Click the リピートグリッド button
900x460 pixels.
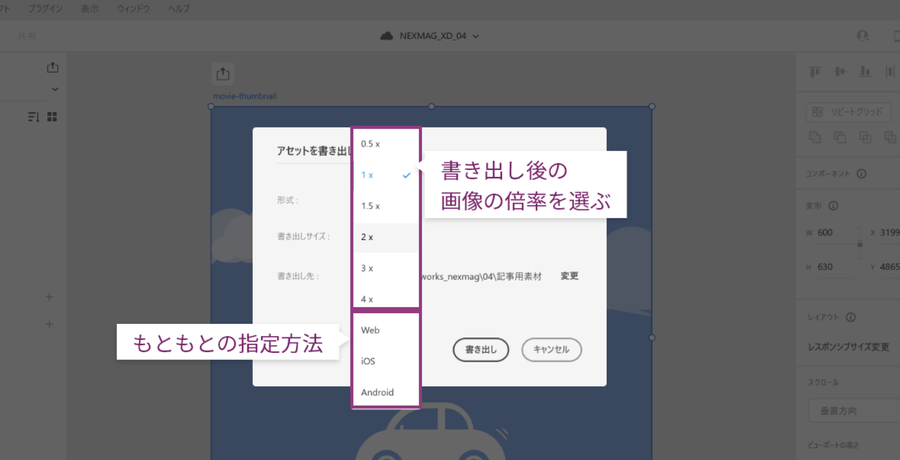tap(848, 112)
